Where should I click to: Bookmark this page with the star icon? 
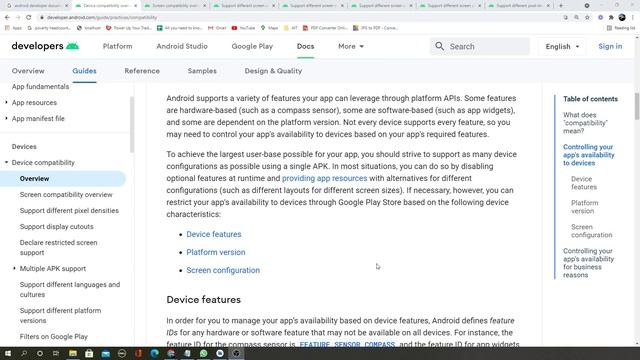pos(587,18)
